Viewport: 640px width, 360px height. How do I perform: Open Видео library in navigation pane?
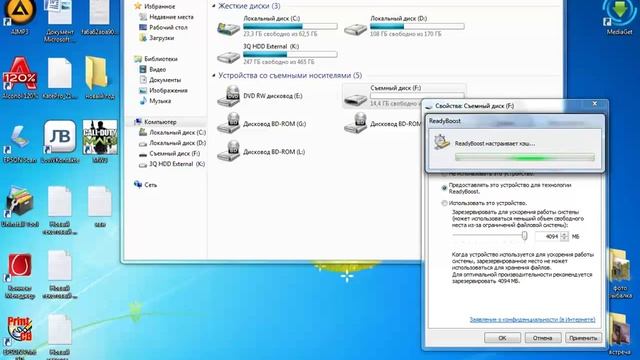pyautogui.click(x=157, y=69)
